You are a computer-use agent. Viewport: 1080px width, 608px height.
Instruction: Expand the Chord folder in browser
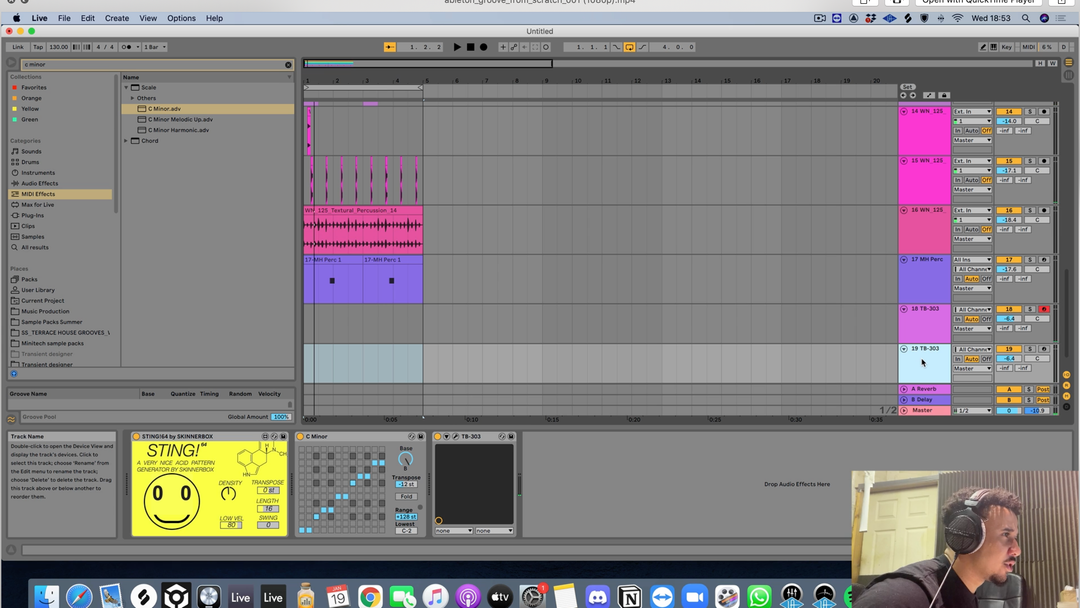(126, 141)
